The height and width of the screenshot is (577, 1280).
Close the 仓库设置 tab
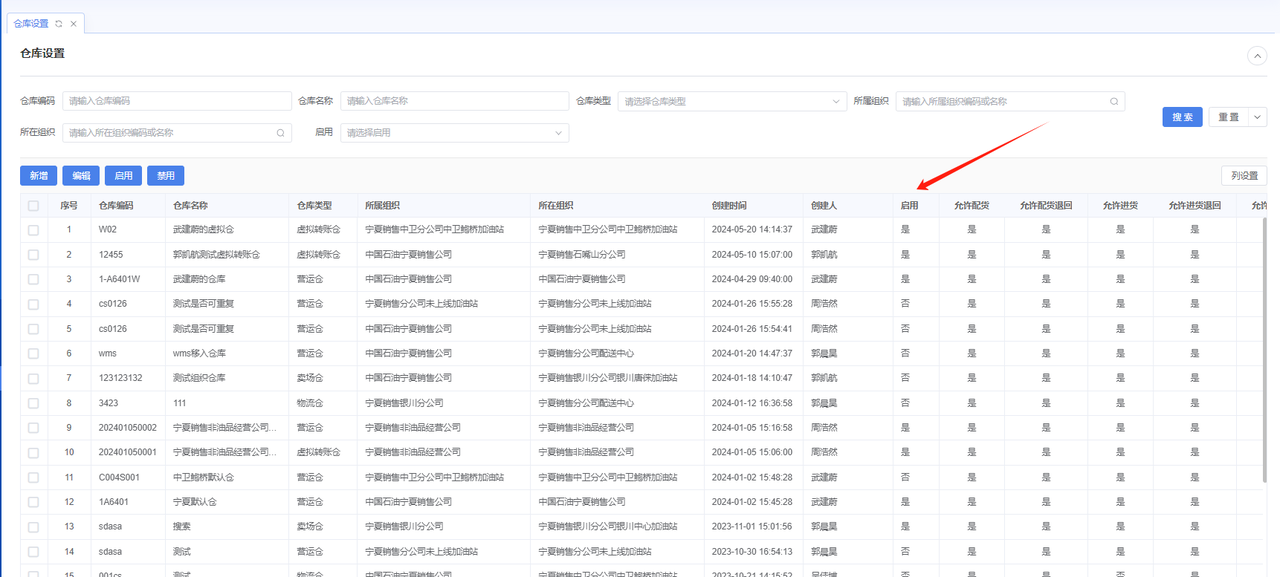[x=73, y=23]
